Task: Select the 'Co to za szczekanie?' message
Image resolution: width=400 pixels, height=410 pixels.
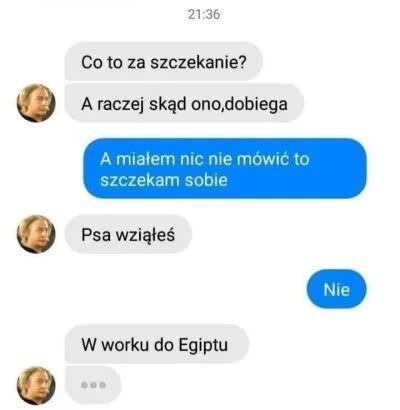Action: pyautogui.click(x=164, y=62)
